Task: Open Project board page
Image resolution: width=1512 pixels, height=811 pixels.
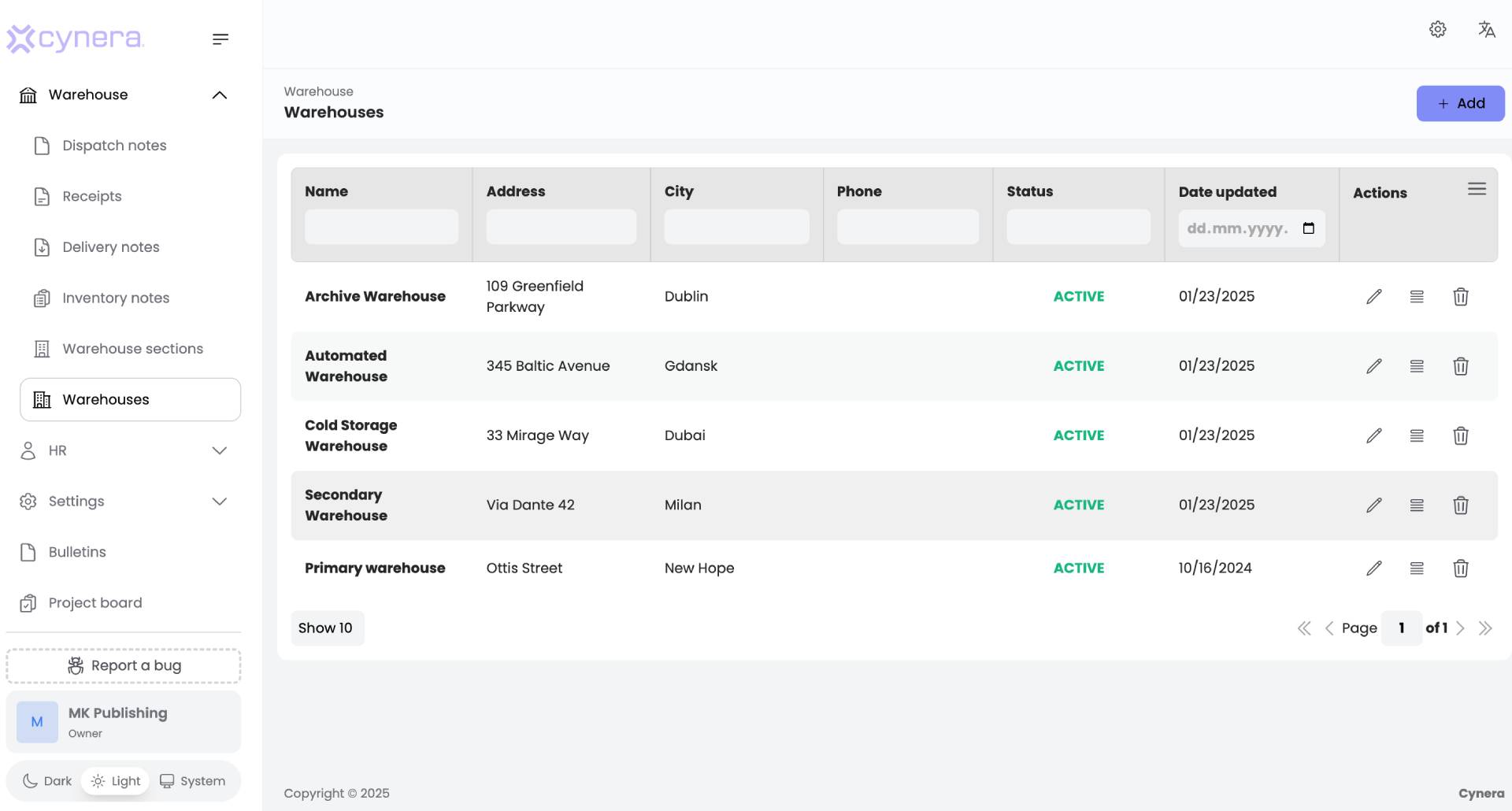Action: 124,603
